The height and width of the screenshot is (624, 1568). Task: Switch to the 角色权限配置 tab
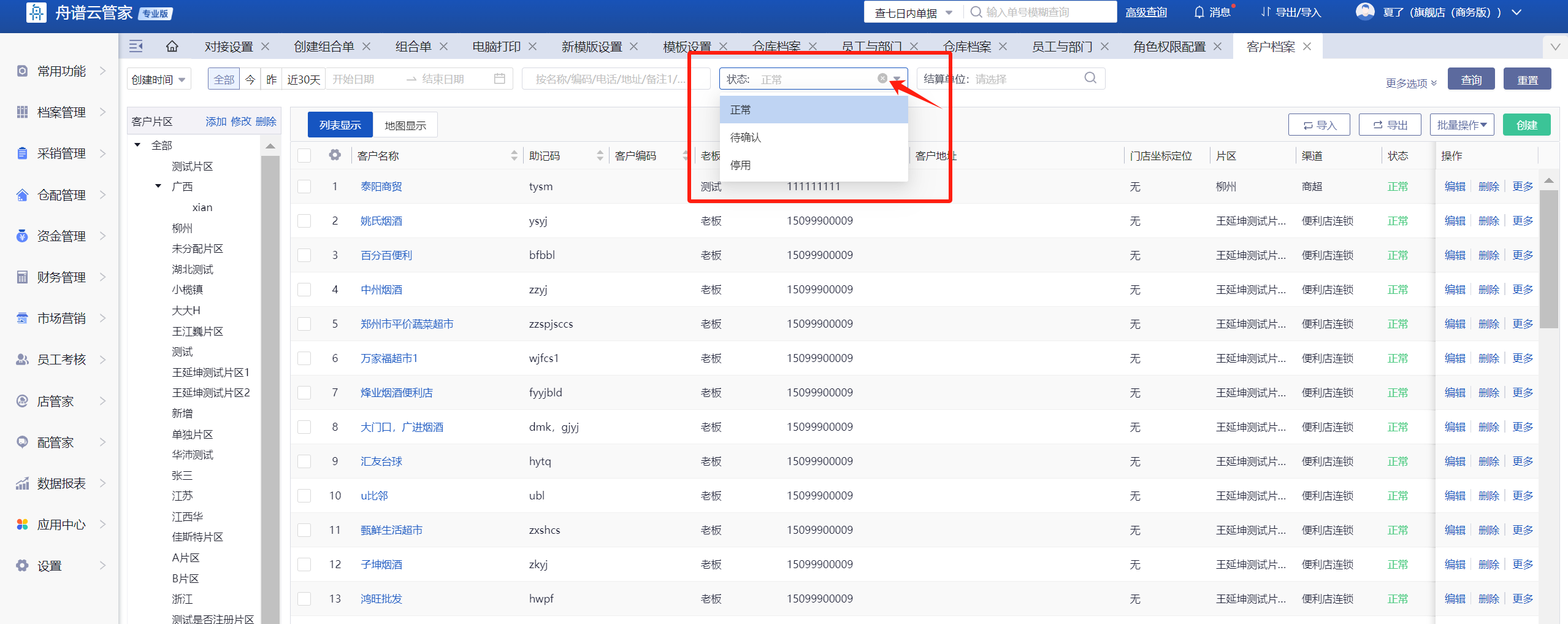(1169, 47)
